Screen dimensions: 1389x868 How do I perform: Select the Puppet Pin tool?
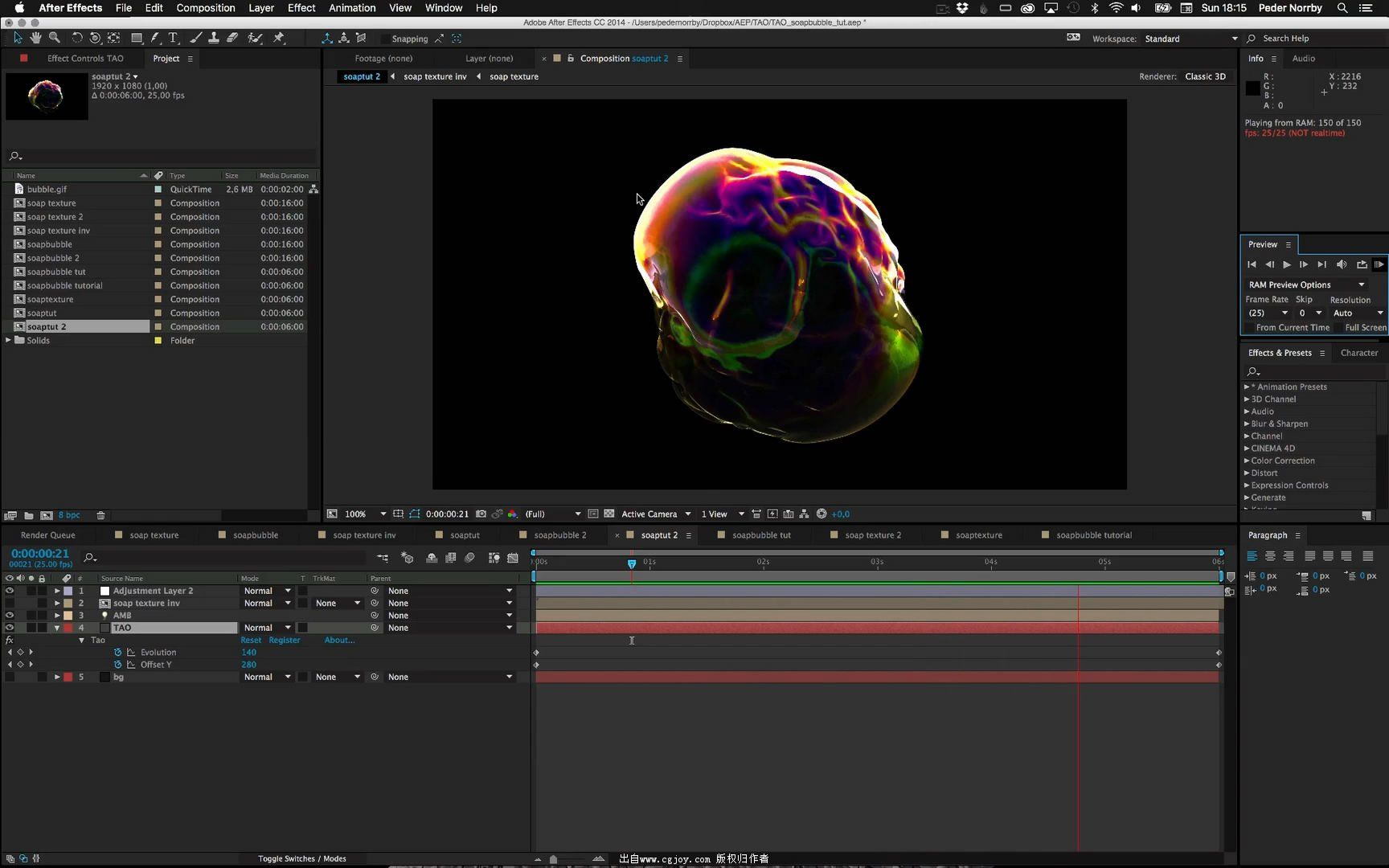(279, 38)
